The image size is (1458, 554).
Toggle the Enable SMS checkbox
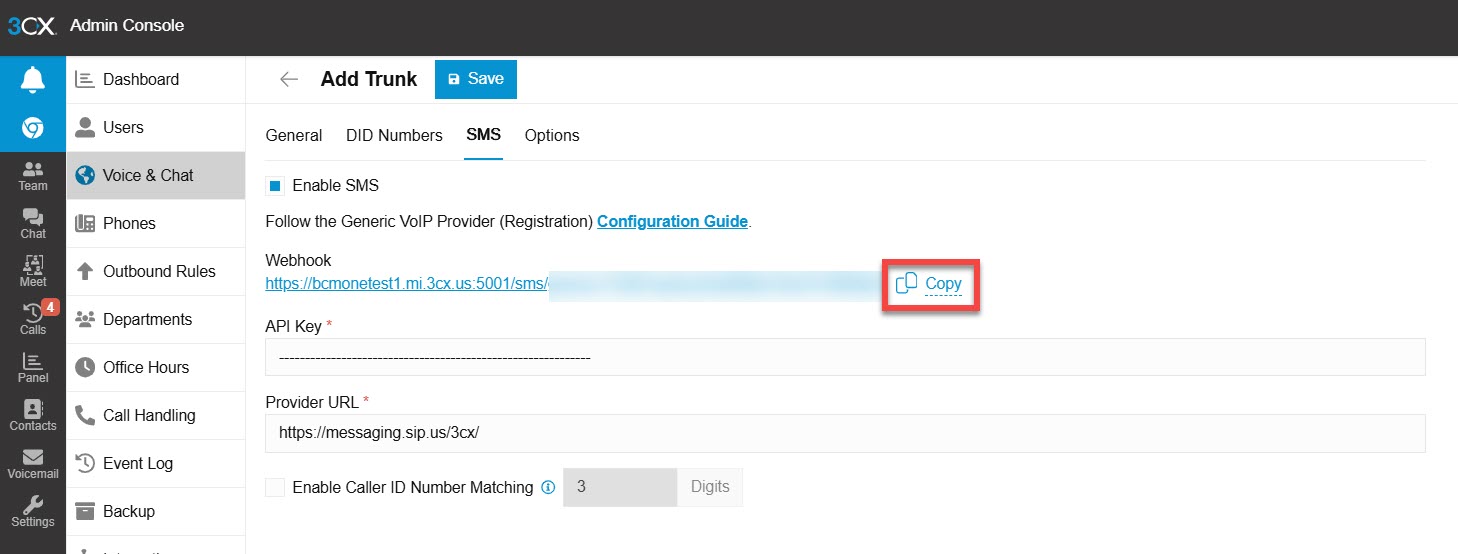click(275, 186)
